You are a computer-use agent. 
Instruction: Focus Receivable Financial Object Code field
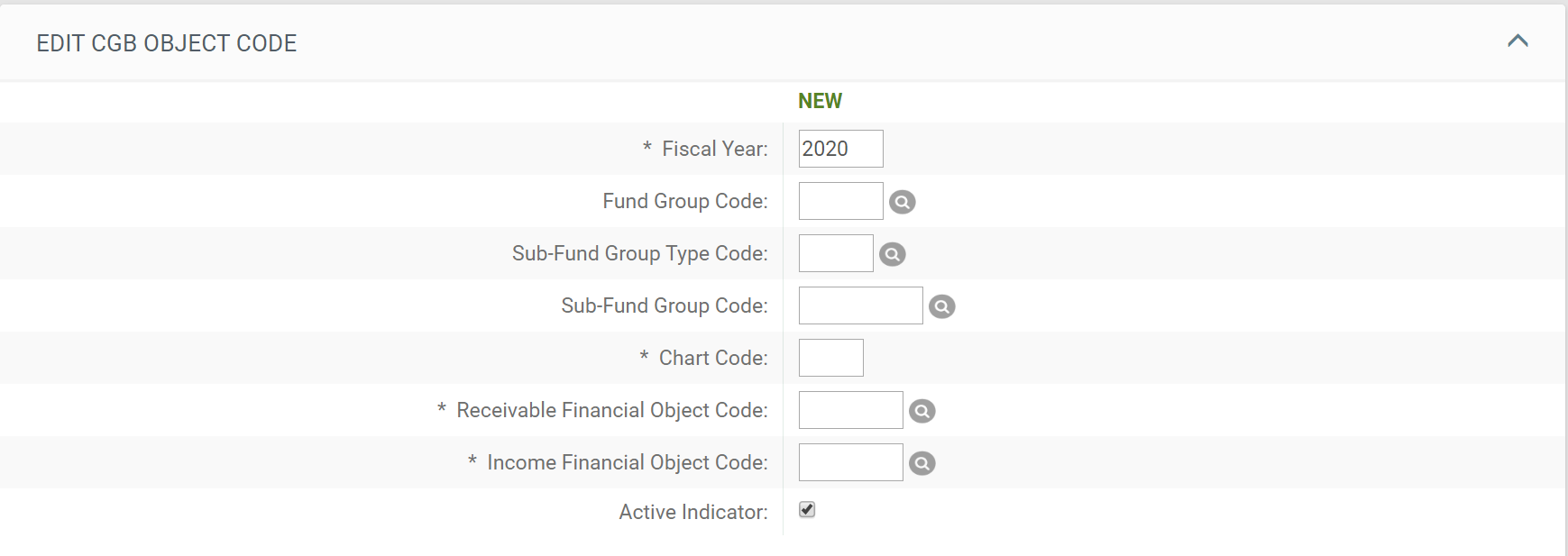tap(849, 410)
